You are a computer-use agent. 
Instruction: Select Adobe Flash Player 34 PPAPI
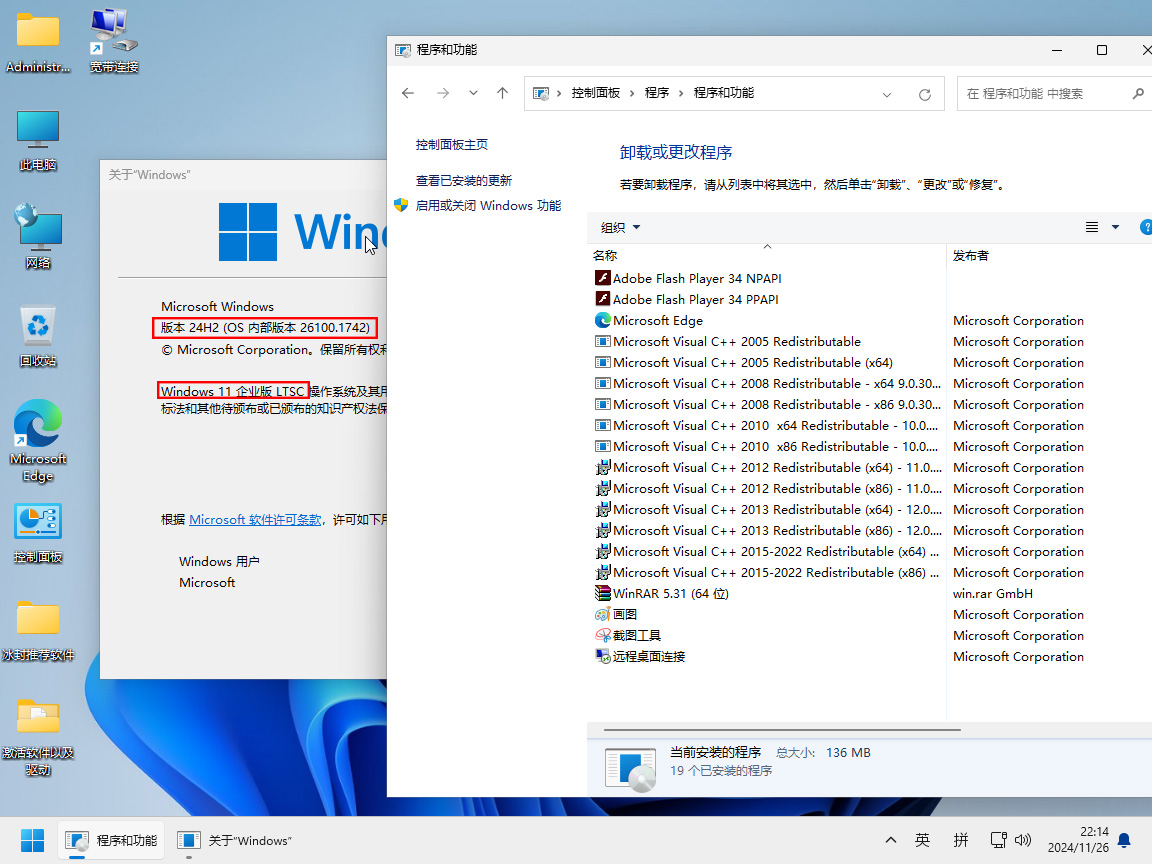coord(696,300)
